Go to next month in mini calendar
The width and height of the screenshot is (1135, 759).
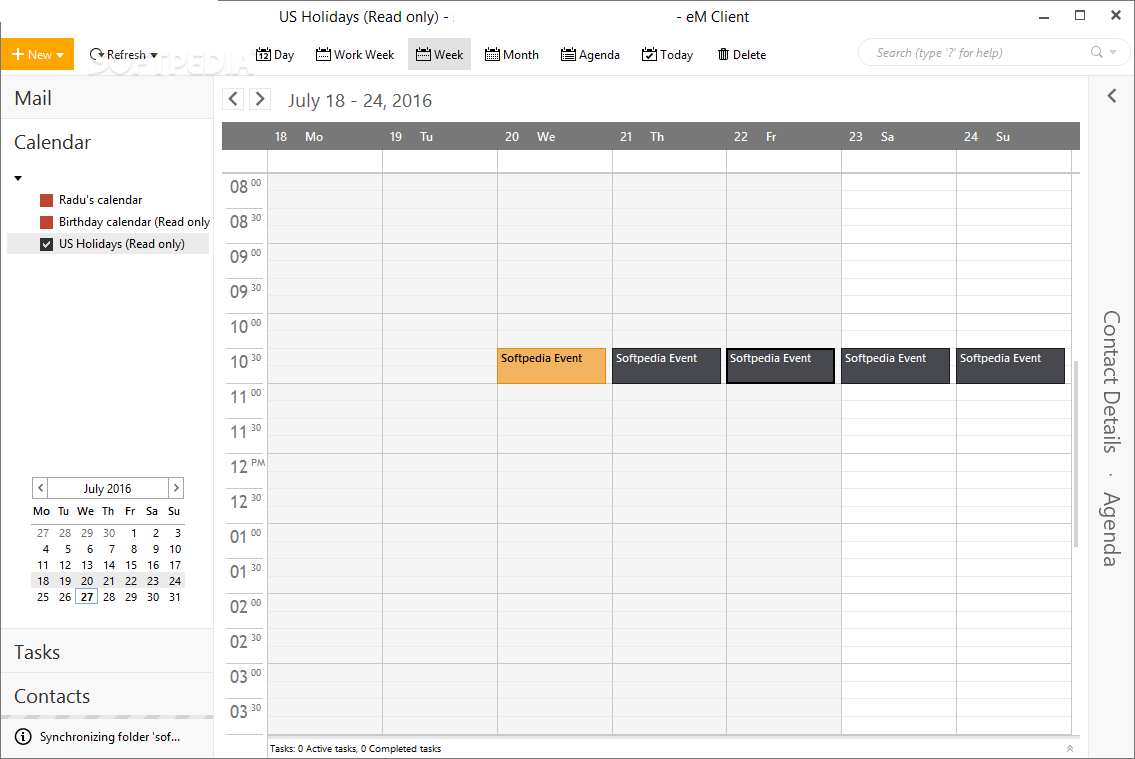click(176, 488)
